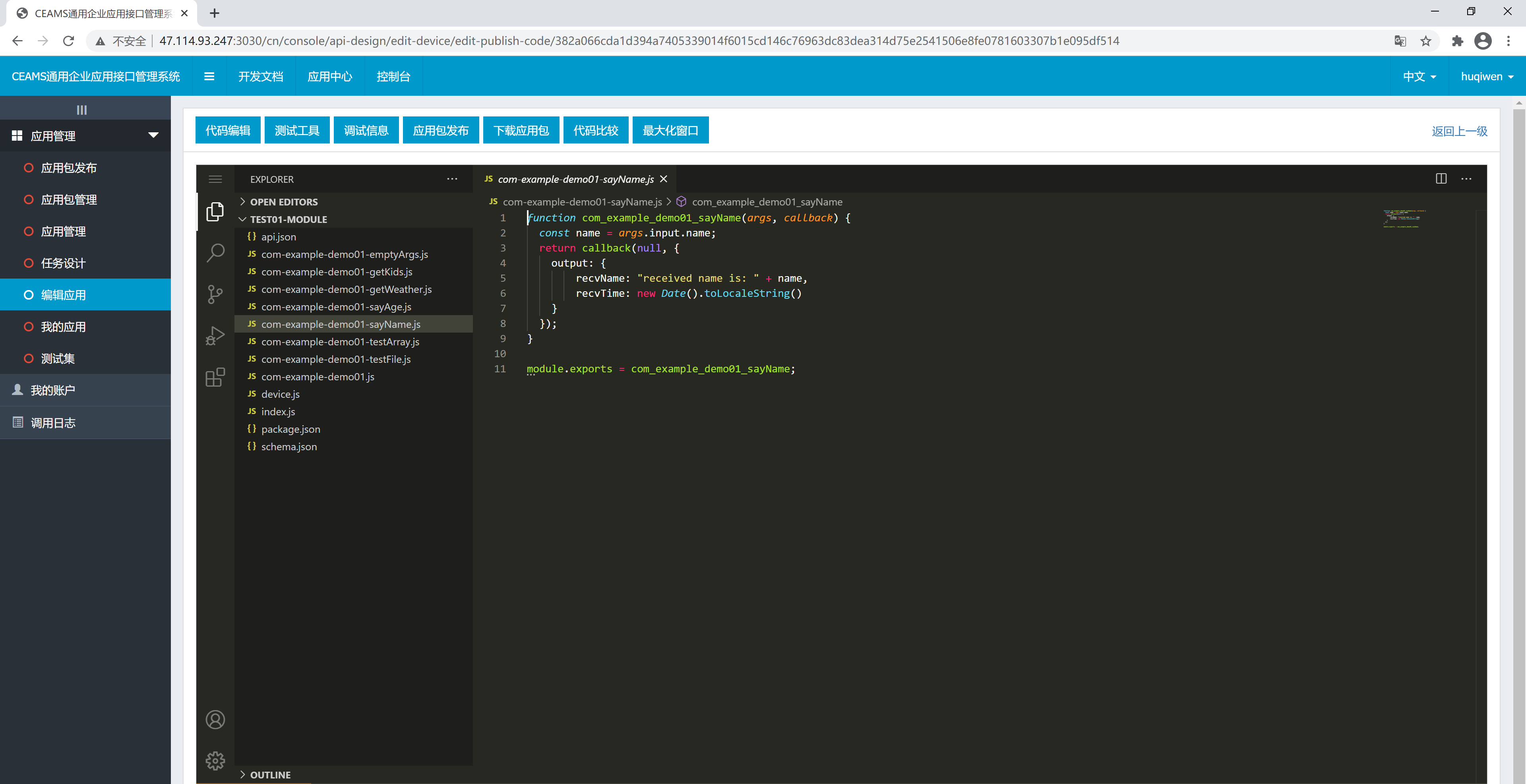Open com-example-demo01-testArray.js file
This screenshot has width=1526, height=784.
354,342
